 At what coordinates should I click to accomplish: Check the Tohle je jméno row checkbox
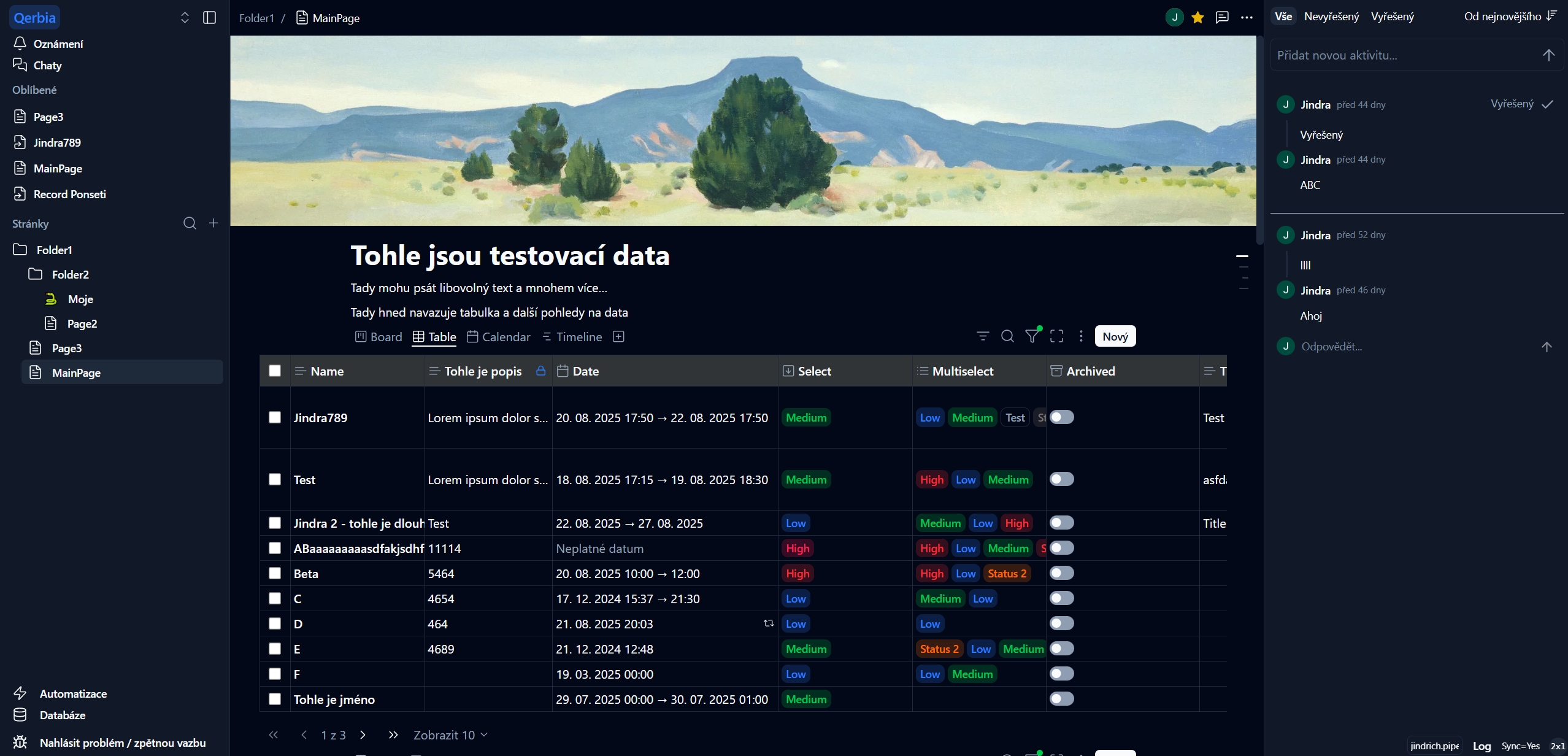[x=275, y=699]
